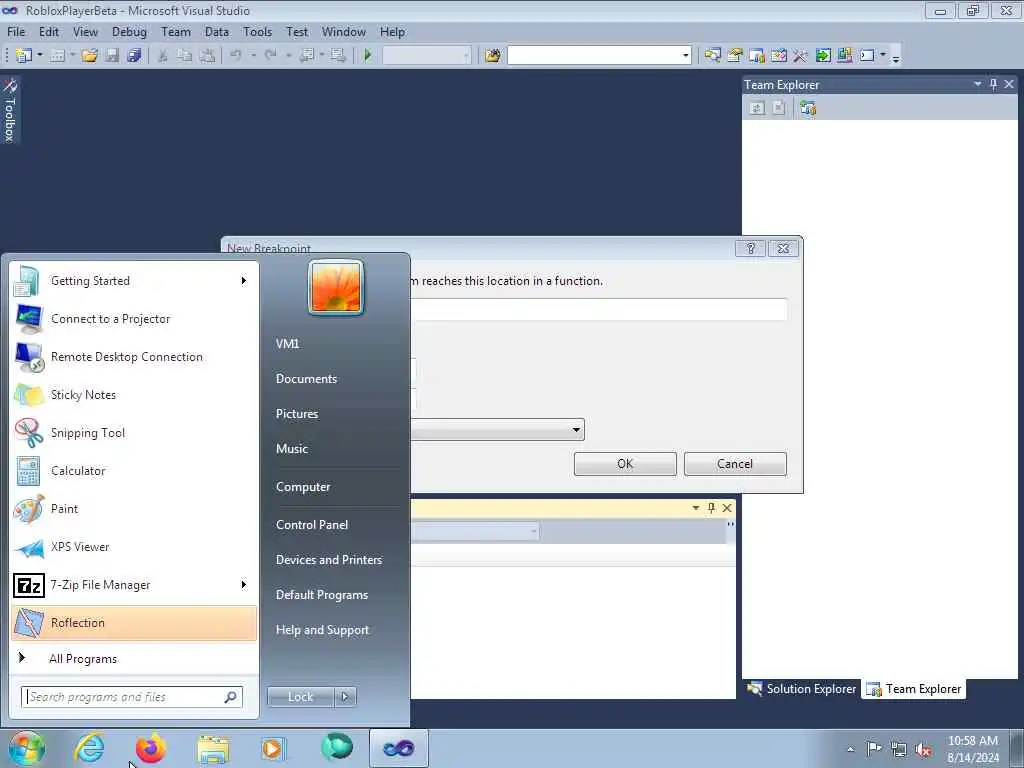The width and height of the screenshot is (1024, 768).
Task: Open the dropdown beside the Command Window icon
Action: (883, 56)
